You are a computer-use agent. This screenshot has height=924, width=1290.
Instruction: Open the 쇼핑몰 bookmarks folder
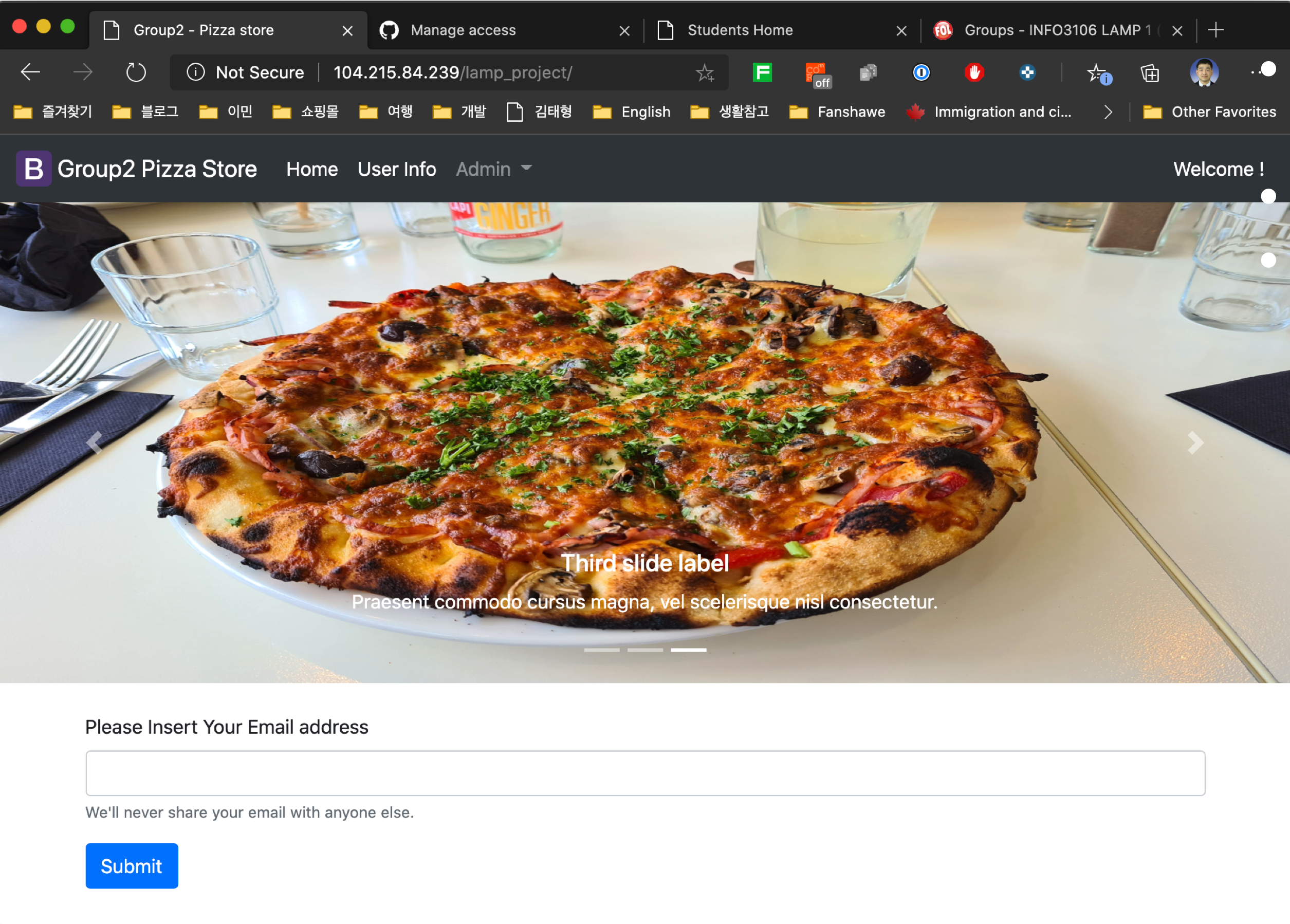click(305, 112)
